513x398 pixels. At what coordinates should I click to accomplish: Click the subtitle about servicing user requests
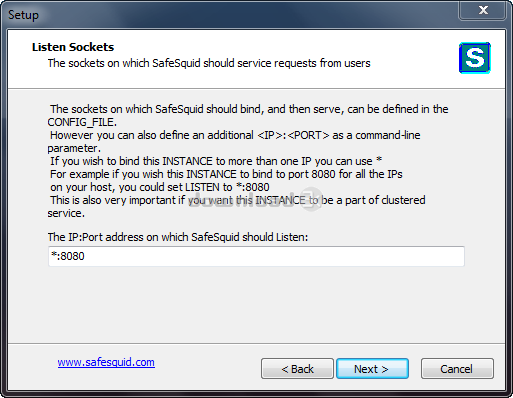209,63
